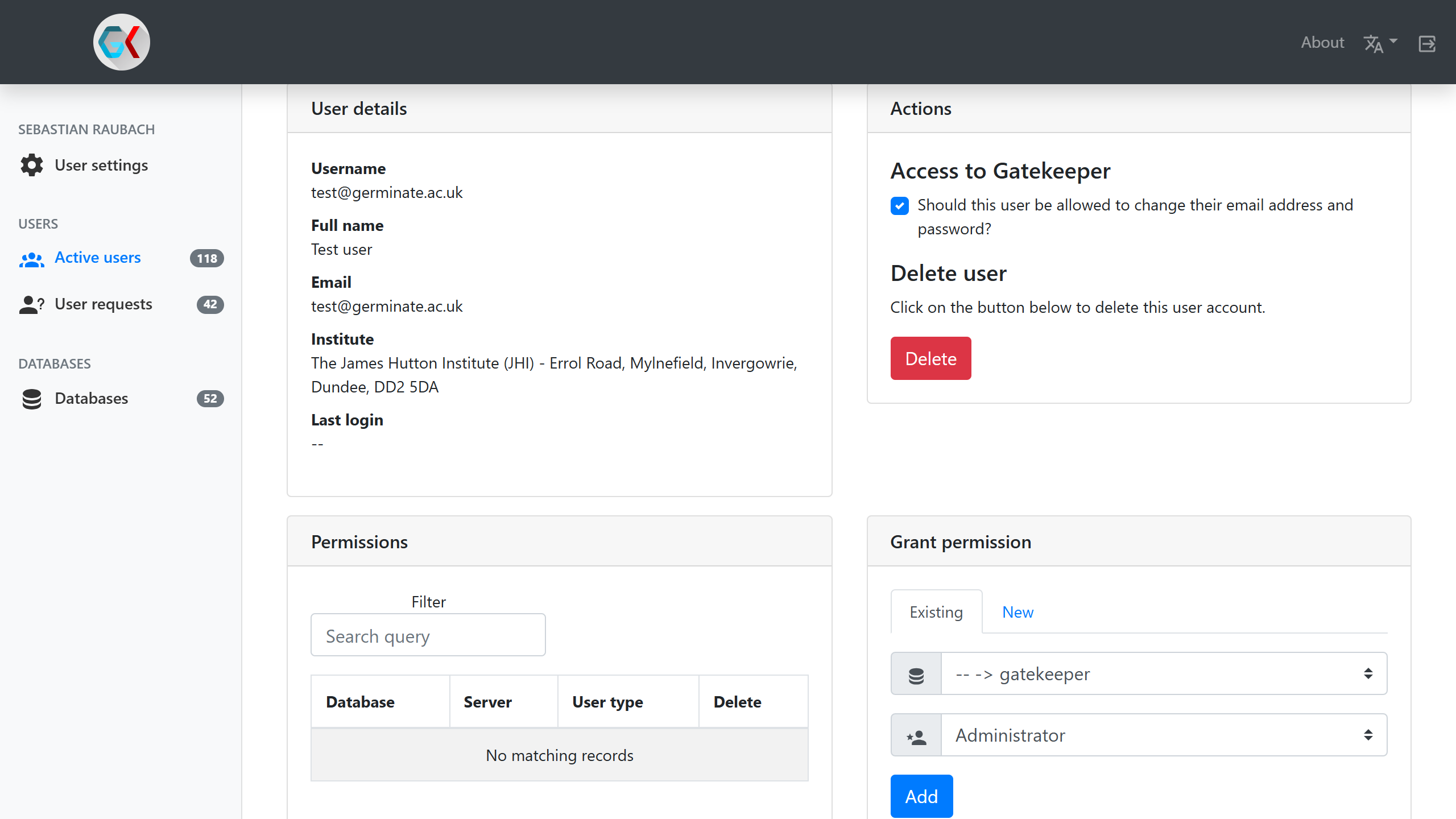Viewport: 1456px width, 819px height.
Task: Click the Databases stack icon in sidebar
Action: 32,399
